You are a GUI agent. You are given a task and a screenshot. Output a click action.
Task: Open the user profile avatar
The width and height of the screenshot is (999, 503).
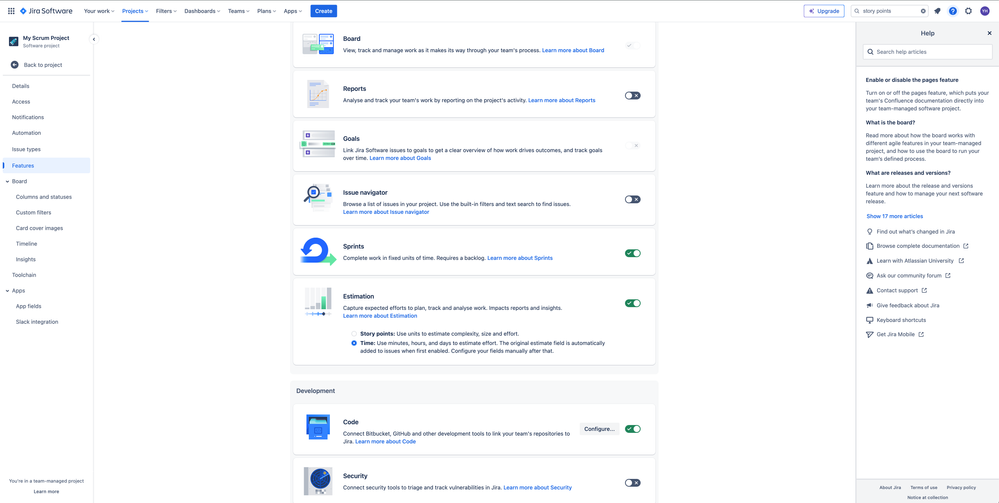pyautogui.click(x=985, y=11)
